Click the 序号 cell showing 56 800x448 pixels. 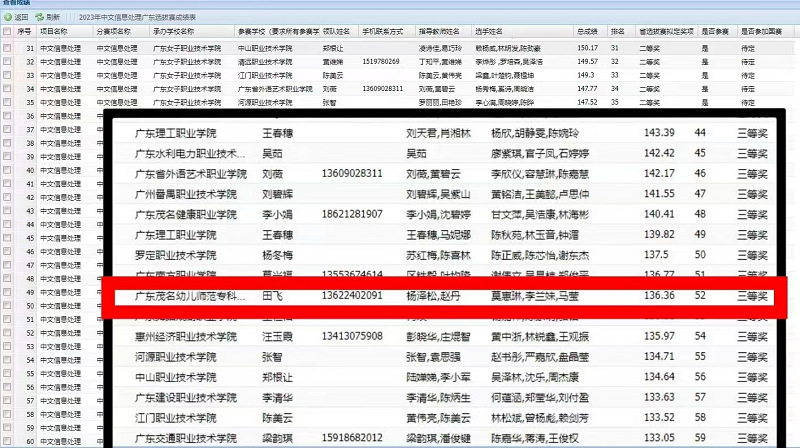(x=30, y=387)
